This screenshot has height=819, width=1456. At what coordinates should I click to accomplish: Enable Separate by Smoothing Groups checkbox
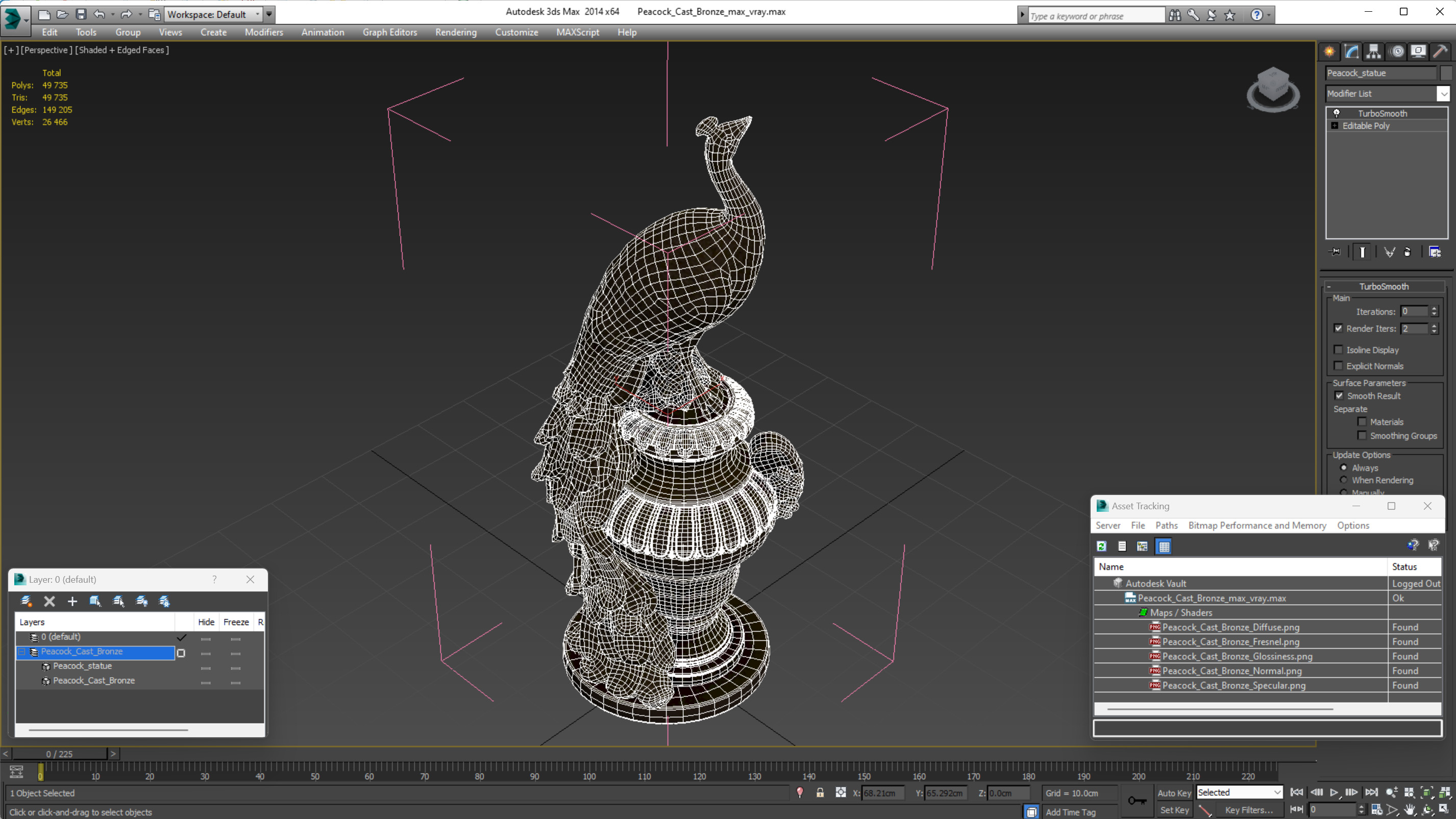[1362, 435]
